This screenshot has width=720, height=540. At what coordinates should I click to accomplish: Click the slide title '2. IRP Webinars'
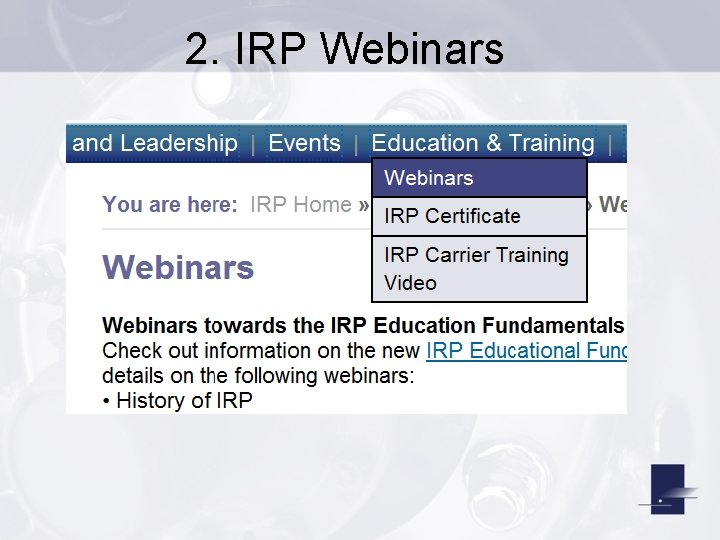click(344, 48)
